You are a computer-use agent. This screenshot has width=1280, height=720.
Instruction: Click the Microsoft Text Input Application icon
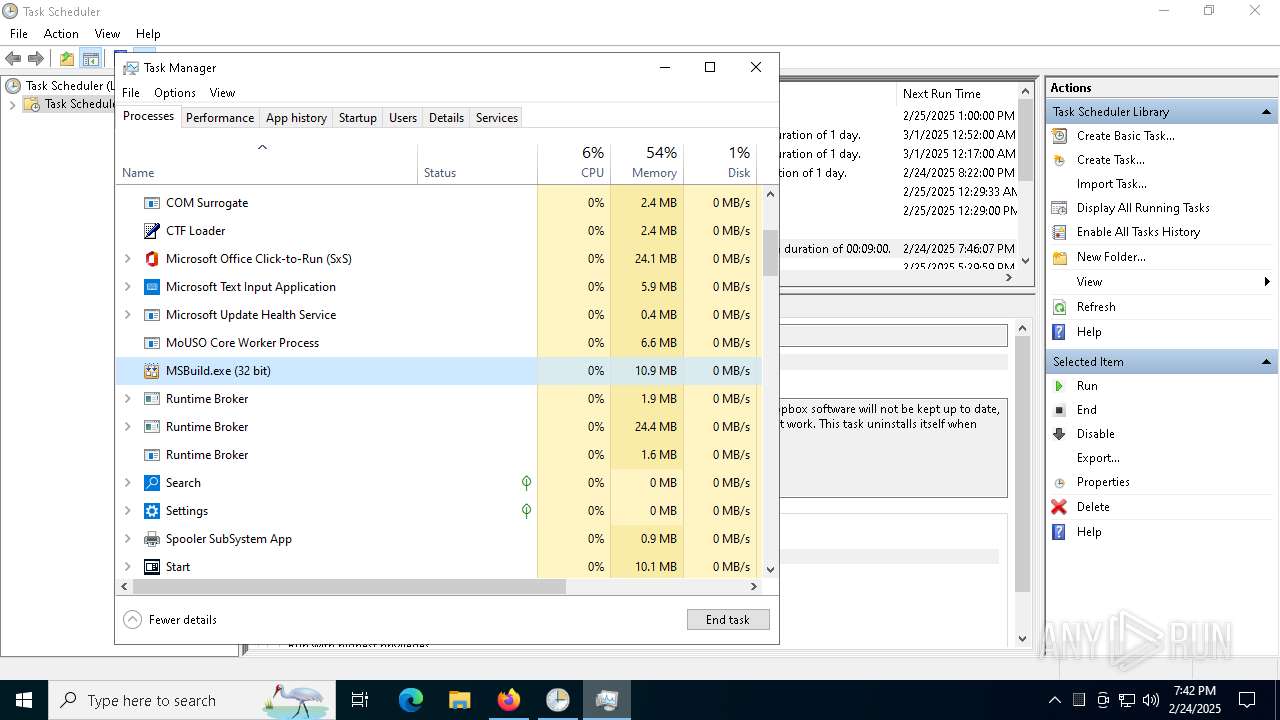tap(152, 287)
